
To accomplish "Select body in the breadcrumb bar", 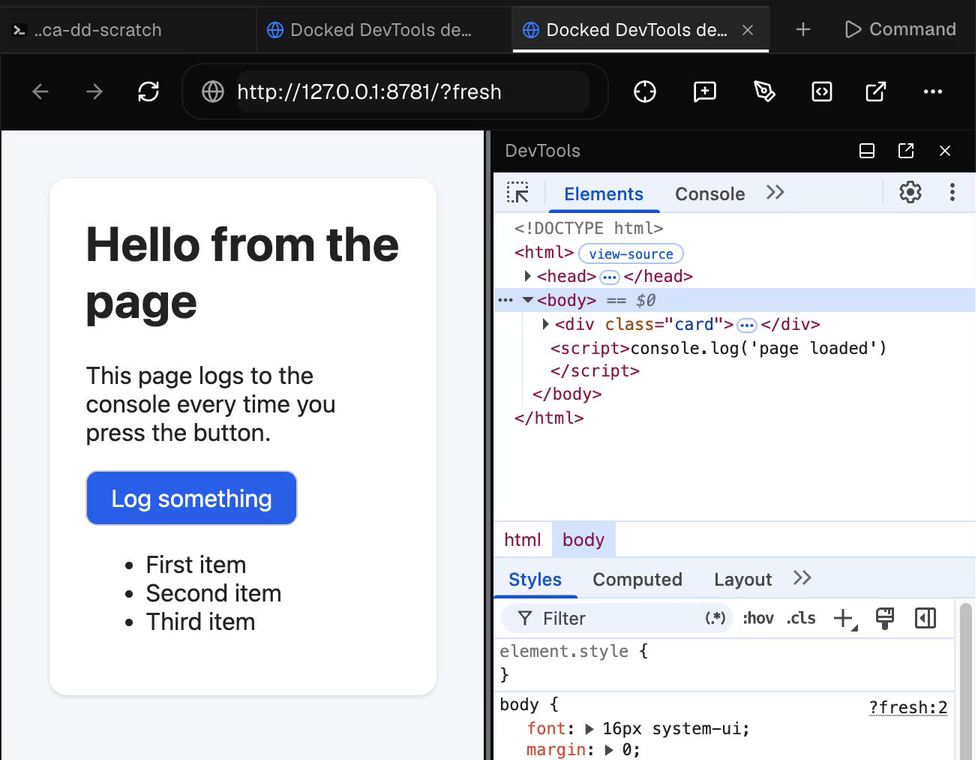I will pyautogui.click(x=583, y=540).
